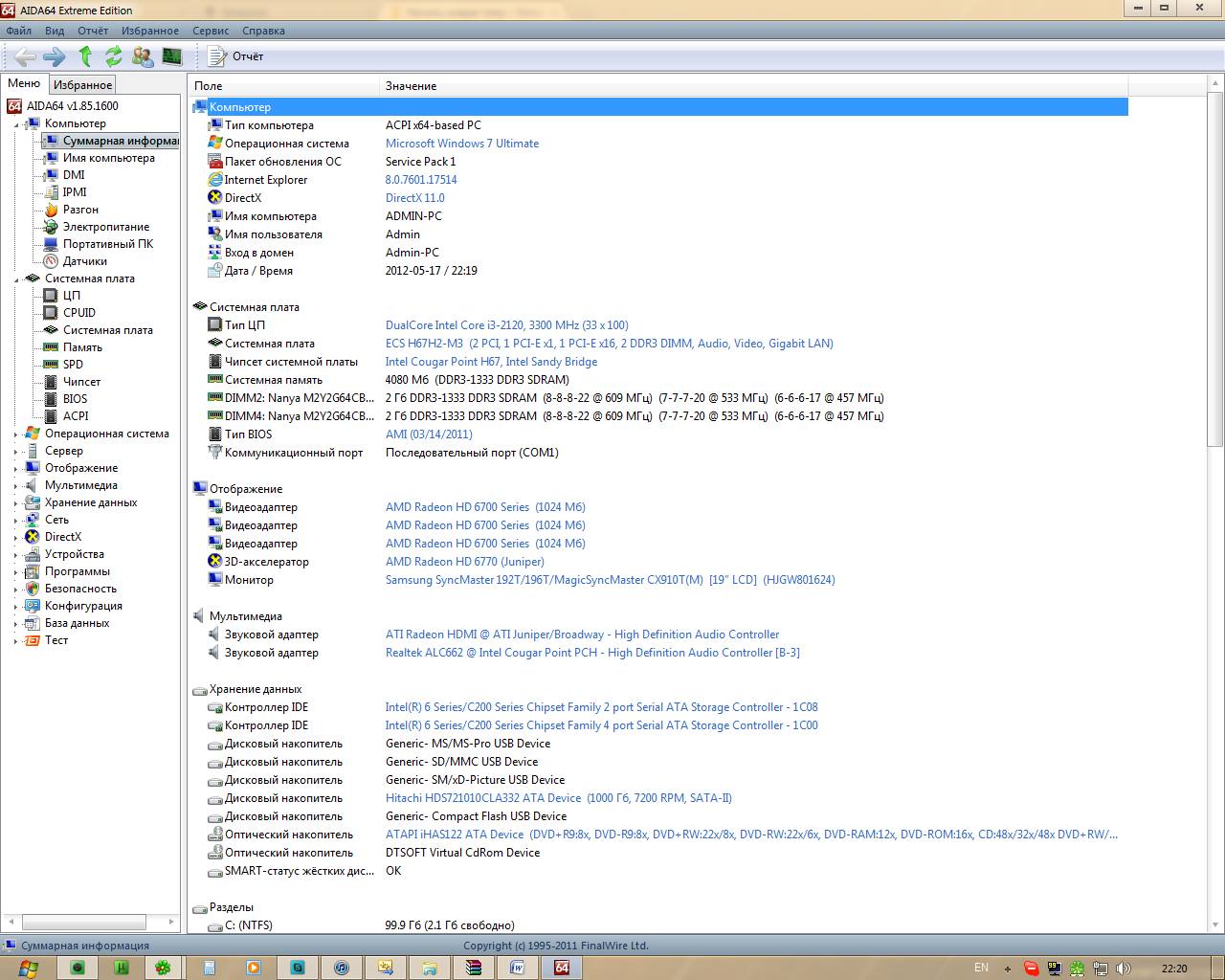The image size is (1225, 980).
Task: Click the Forward arrow toolbar icon
Action: [x=55, y=56]
